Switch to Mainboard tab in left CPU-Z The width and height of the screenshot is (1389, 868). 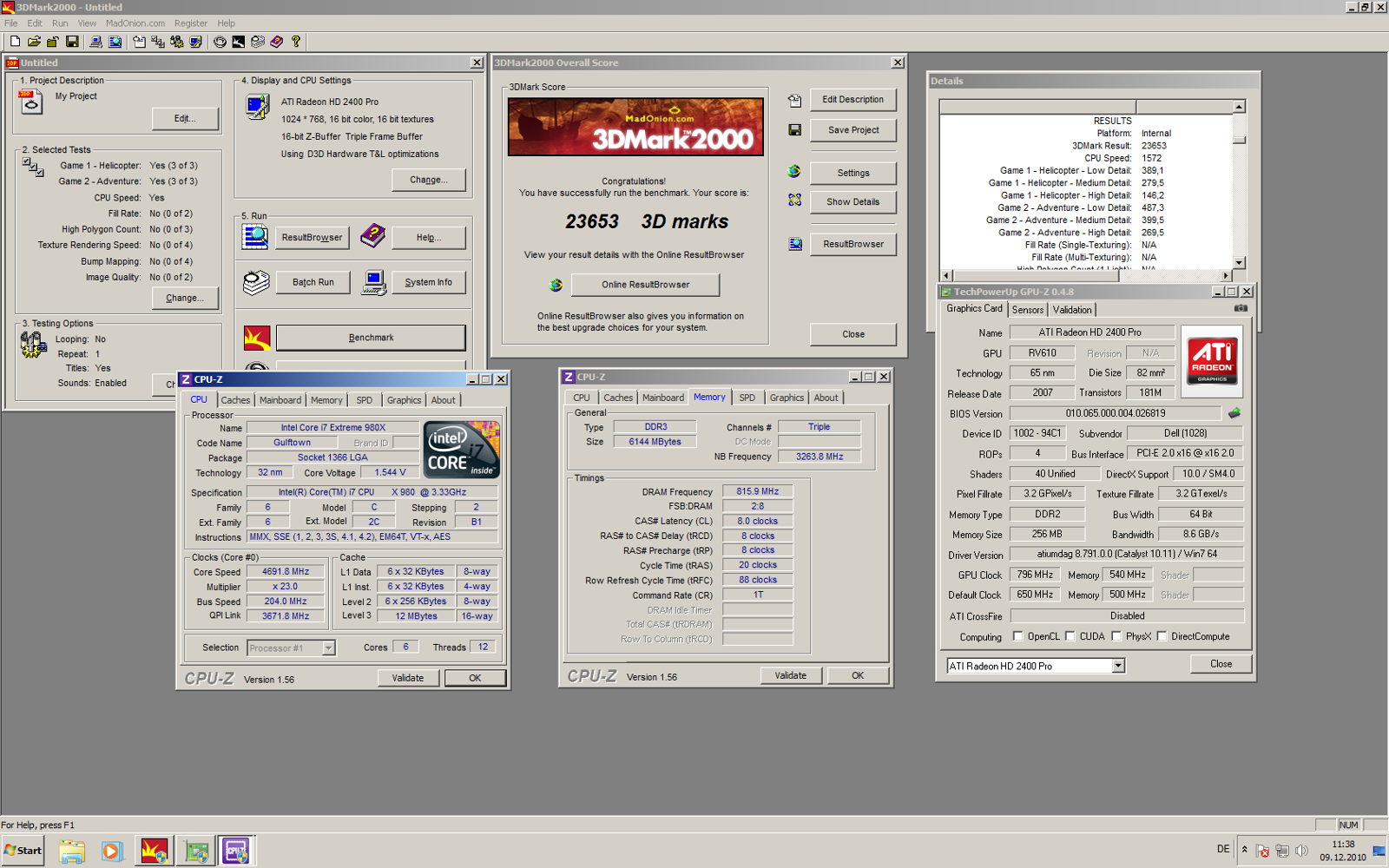click(280, 400)
